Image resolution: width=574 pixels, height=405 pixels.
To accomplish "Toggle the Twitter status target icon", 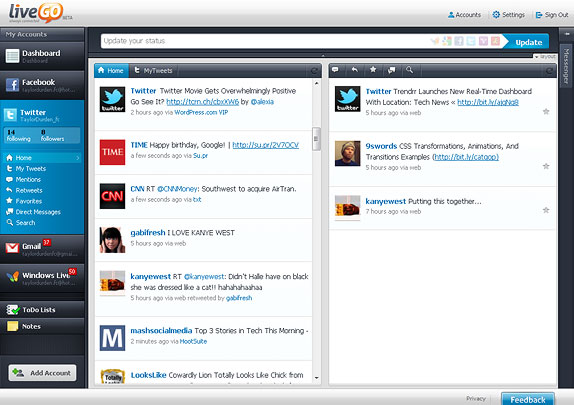I will coord(471,41).
